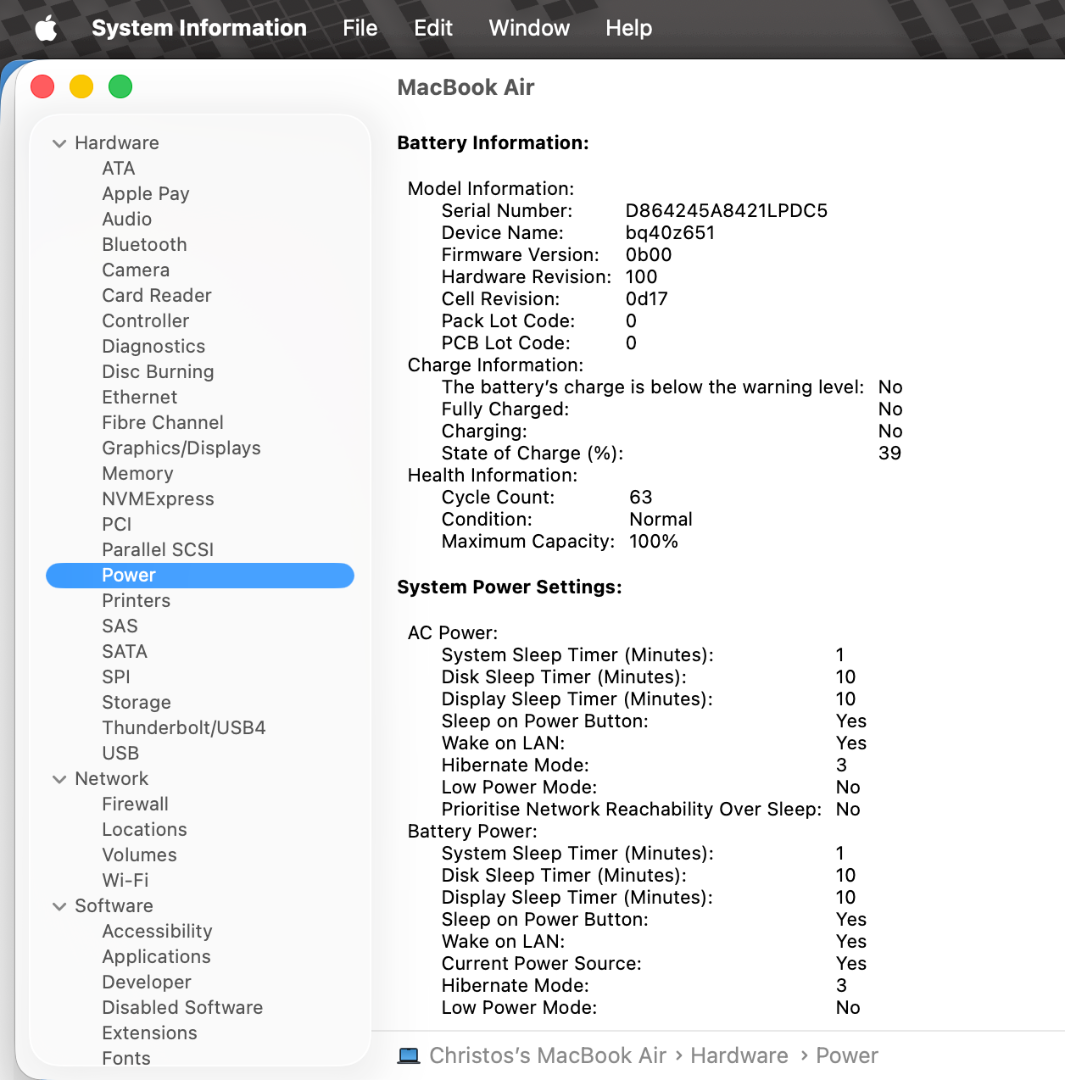Select Card Reader in the sidebar
The height and width of the screenshot is (1080, 1065).
click(x=156, y=295)
